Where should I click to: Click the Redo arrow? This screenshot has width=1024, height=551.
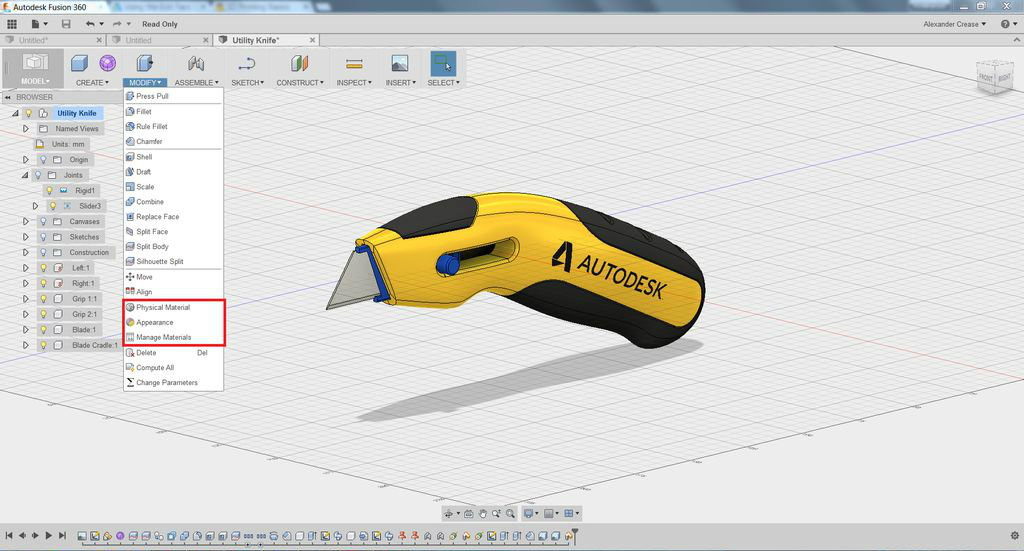pyautogui.click(x=117, y=24)
